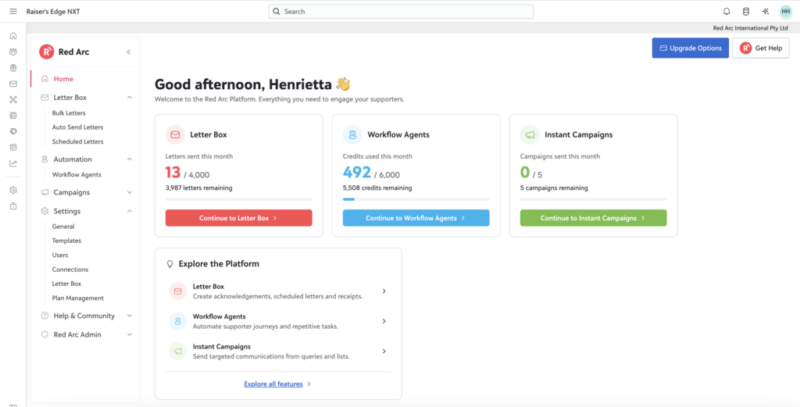Viewport: 800px width, 407px height.
Task: Click Continue to Instant Campaigns button
Action: coord(593,218)
